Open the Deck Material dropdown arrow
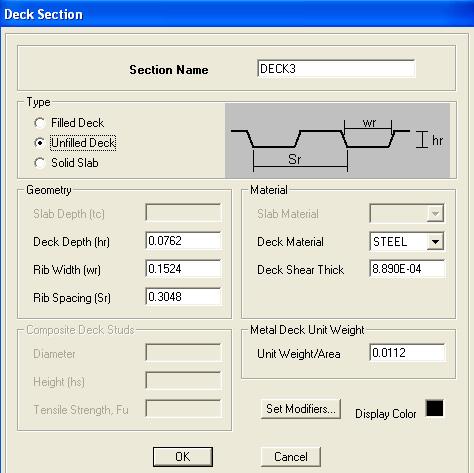Image resolution: width=474 pixels, height=473 pixels. tap(435, 241)
